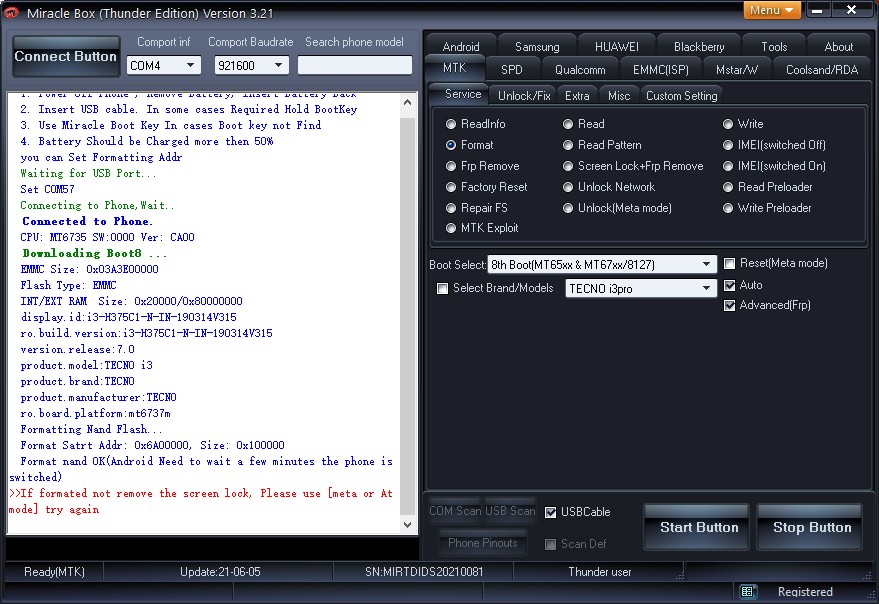Select the Factory Reset radio option

486,187
